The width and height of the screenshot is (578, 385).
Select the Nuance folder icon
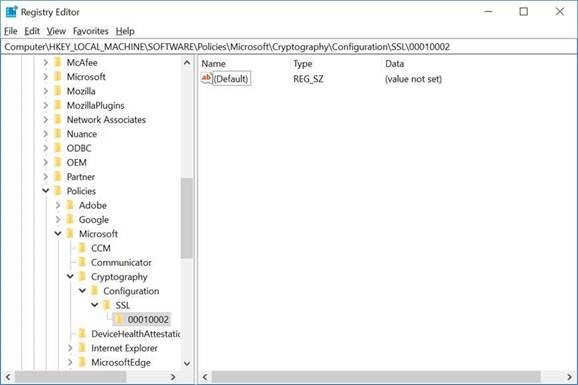[x=58, y=133]
